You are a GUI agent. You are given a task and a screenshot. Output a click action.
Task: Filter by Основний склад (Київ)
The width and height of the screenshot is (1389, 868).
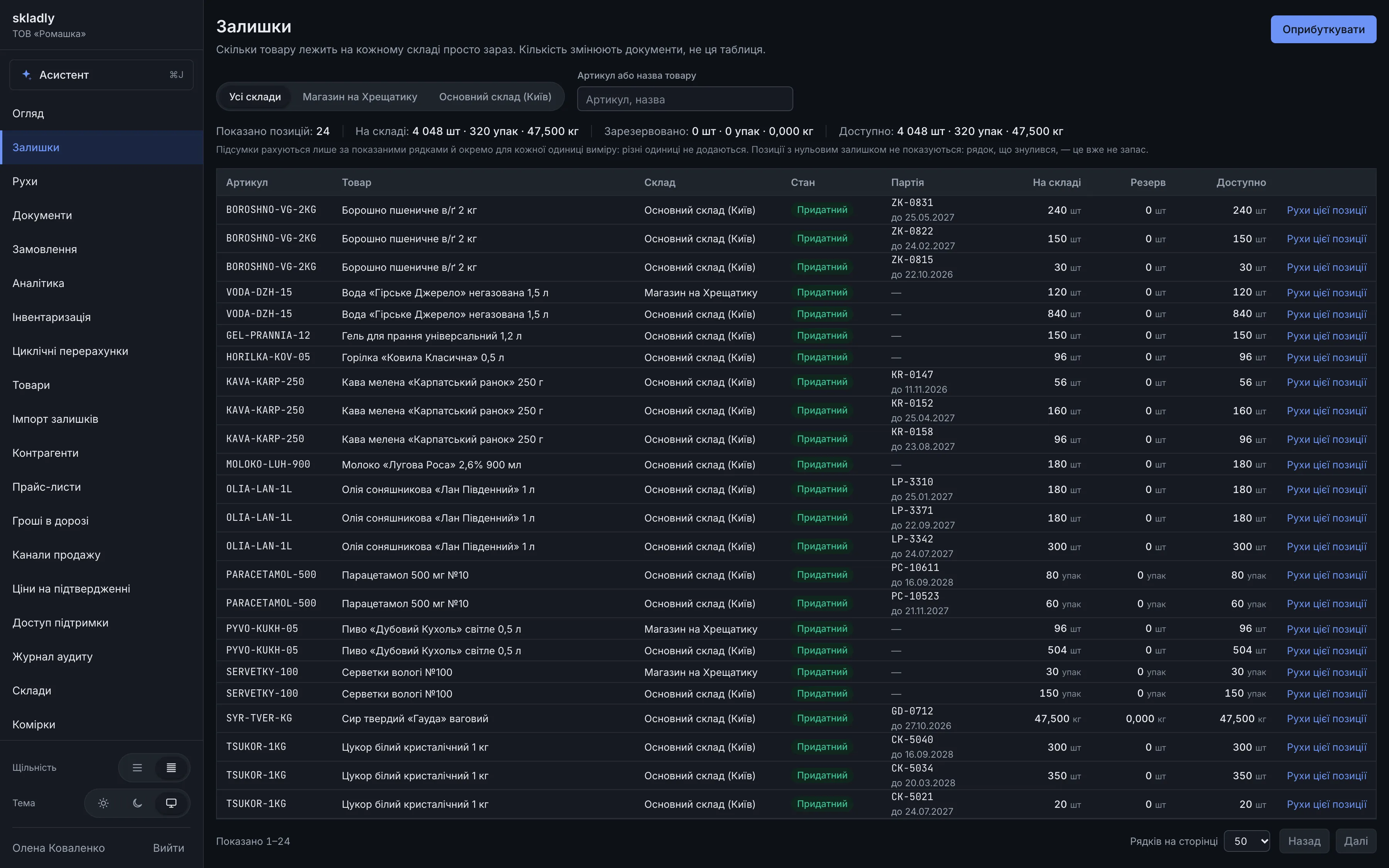click(x=495, y=96)
